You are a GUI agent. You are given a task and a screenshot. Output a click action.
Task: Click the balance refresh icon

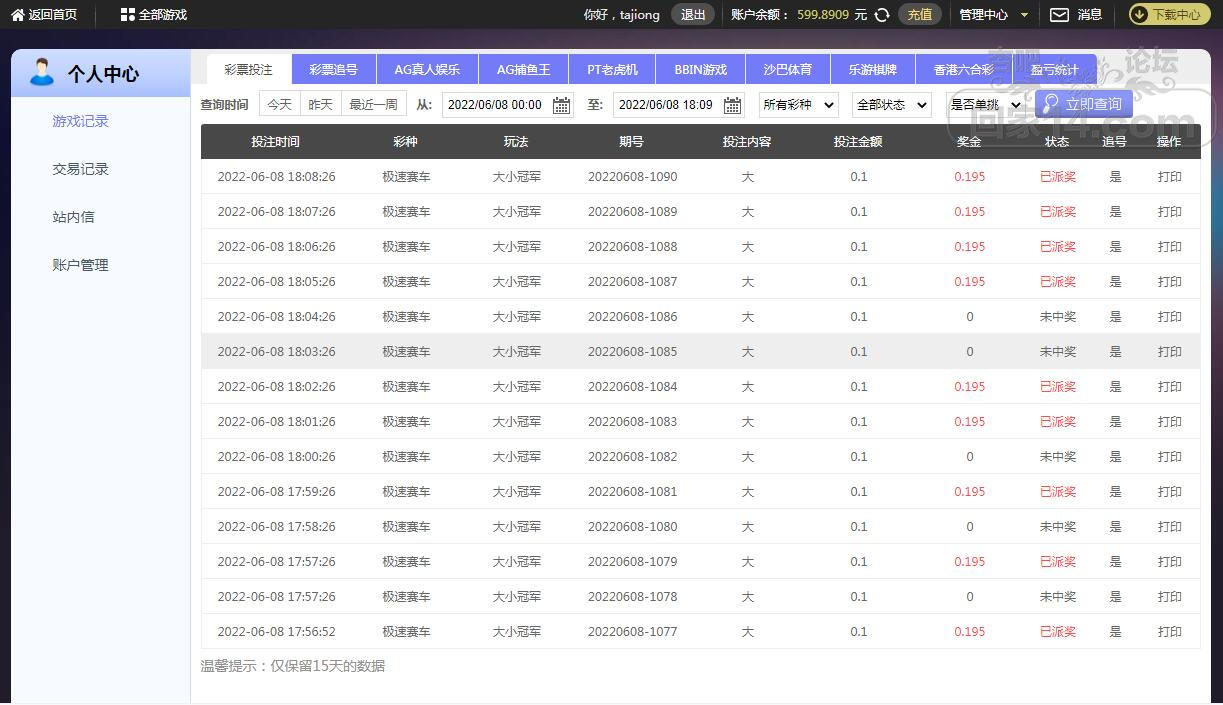tap(882, 15)
